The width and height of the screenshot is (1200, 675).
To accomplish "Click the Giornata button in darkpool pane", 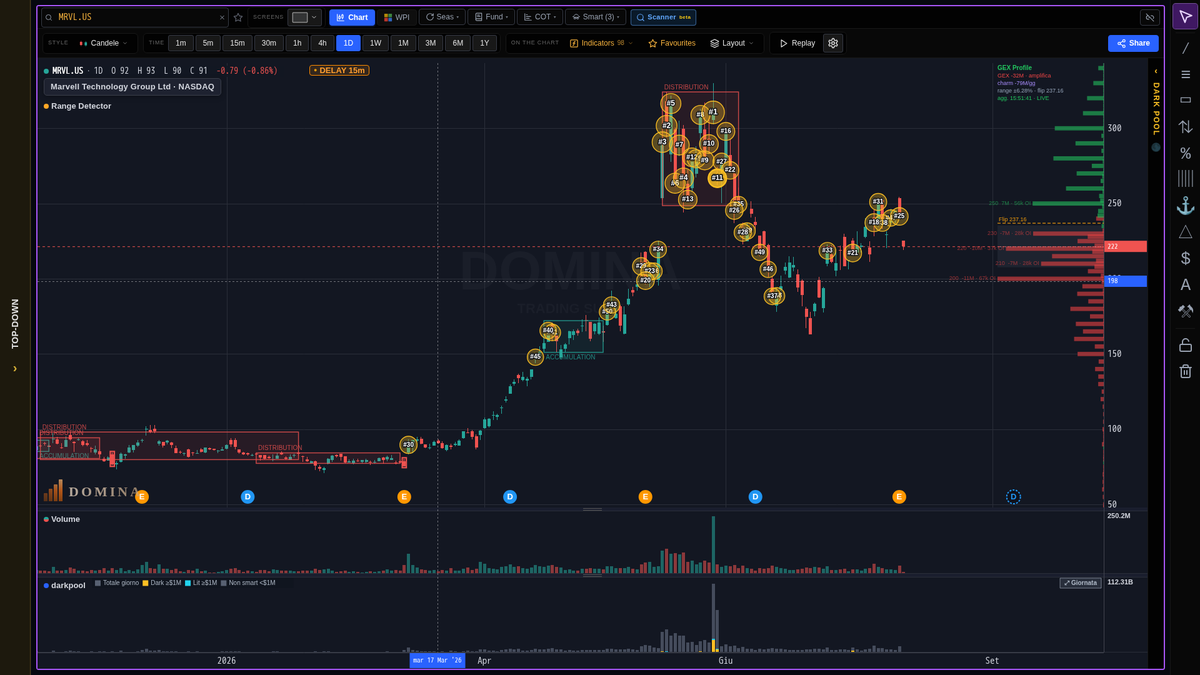I will pyautogui.click(x=1080, y=582).
